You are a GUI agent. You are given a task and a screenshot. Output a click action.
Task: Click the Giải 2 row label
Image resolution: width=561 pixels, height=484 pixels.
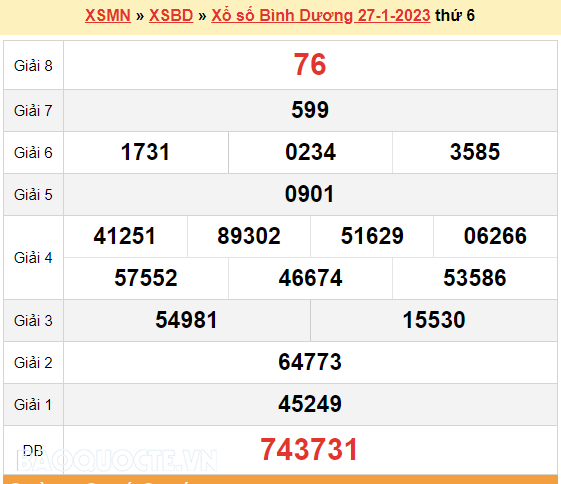33,363
